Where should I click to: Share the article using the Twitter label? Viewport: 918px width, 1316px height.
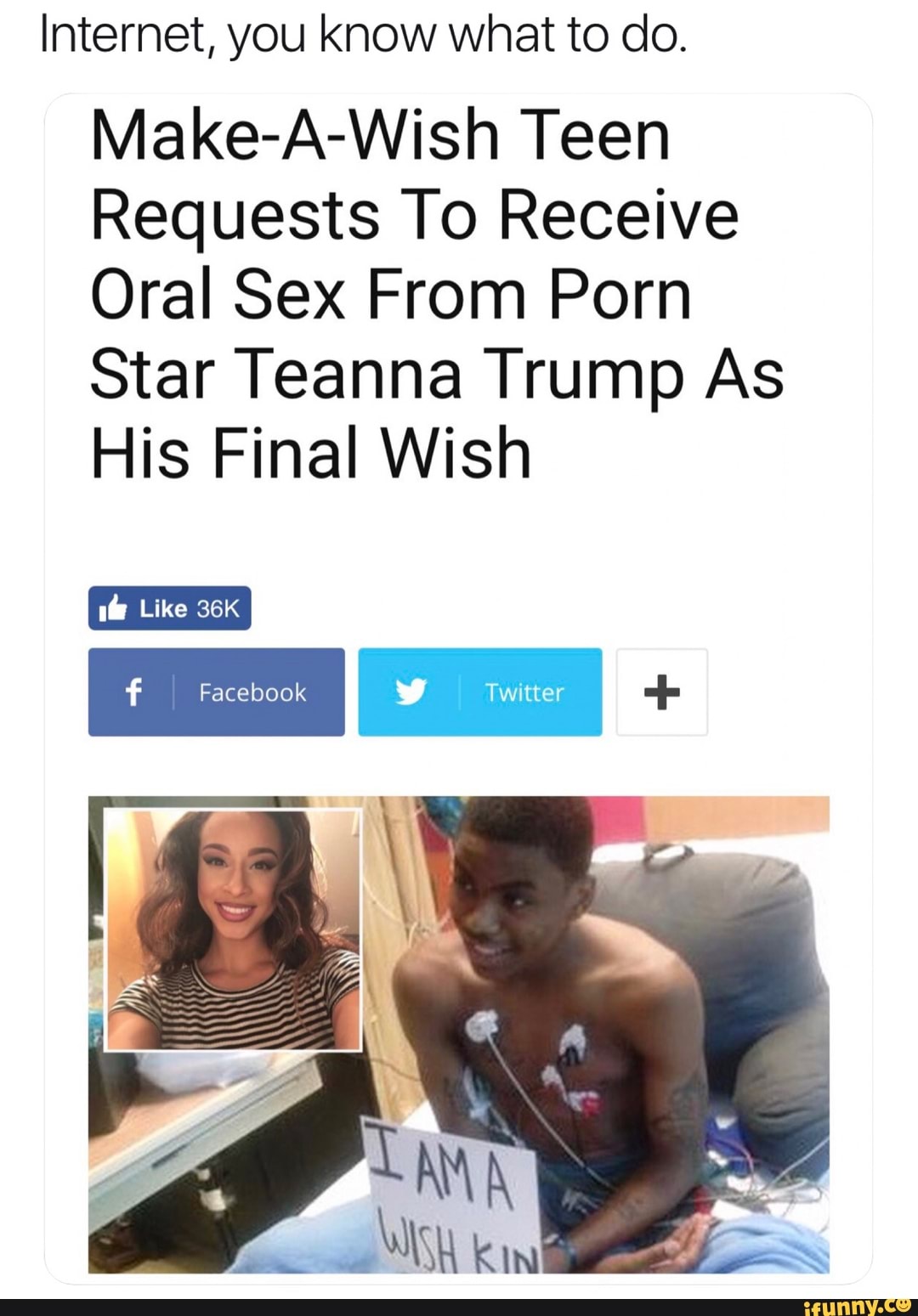pyautogui.click(x=524, y=692)
